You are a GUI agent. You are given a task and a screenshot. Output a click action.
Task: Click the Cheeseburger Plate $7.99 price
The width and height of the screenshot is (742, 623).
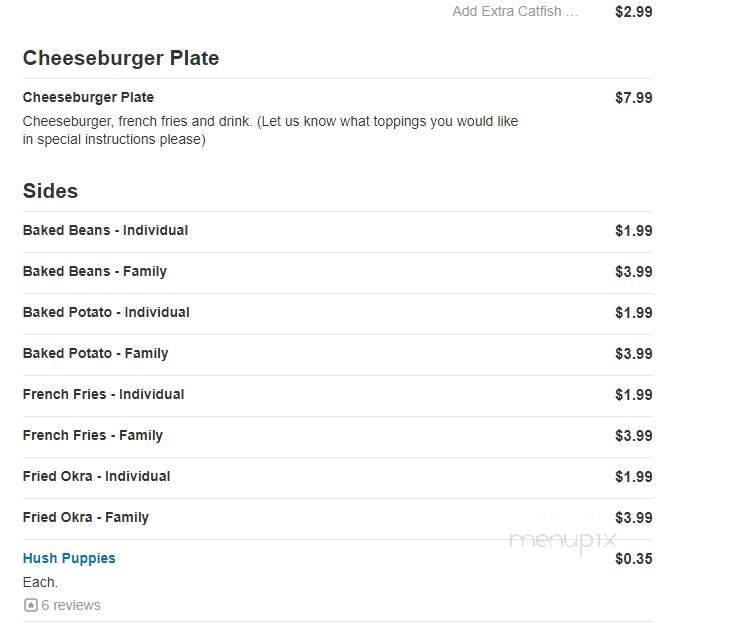tap(634, 98)
